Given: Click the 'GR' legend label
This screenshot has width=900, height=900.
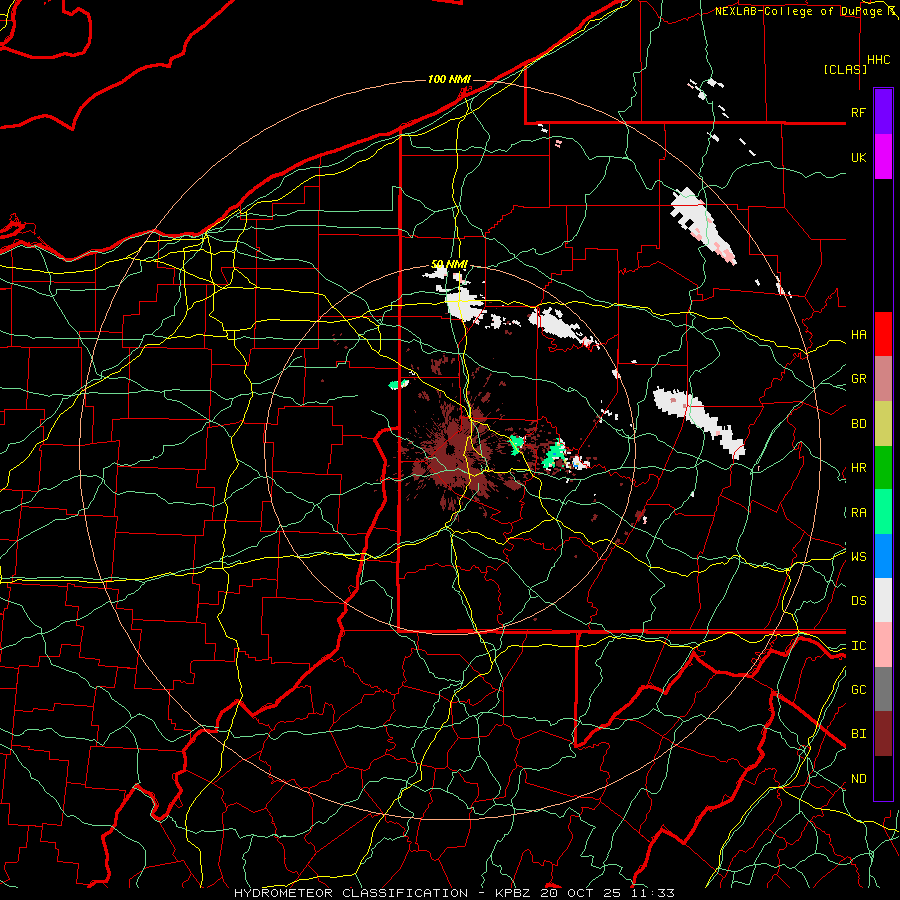Looking at the screenshot, I should [x=858, y=379].
